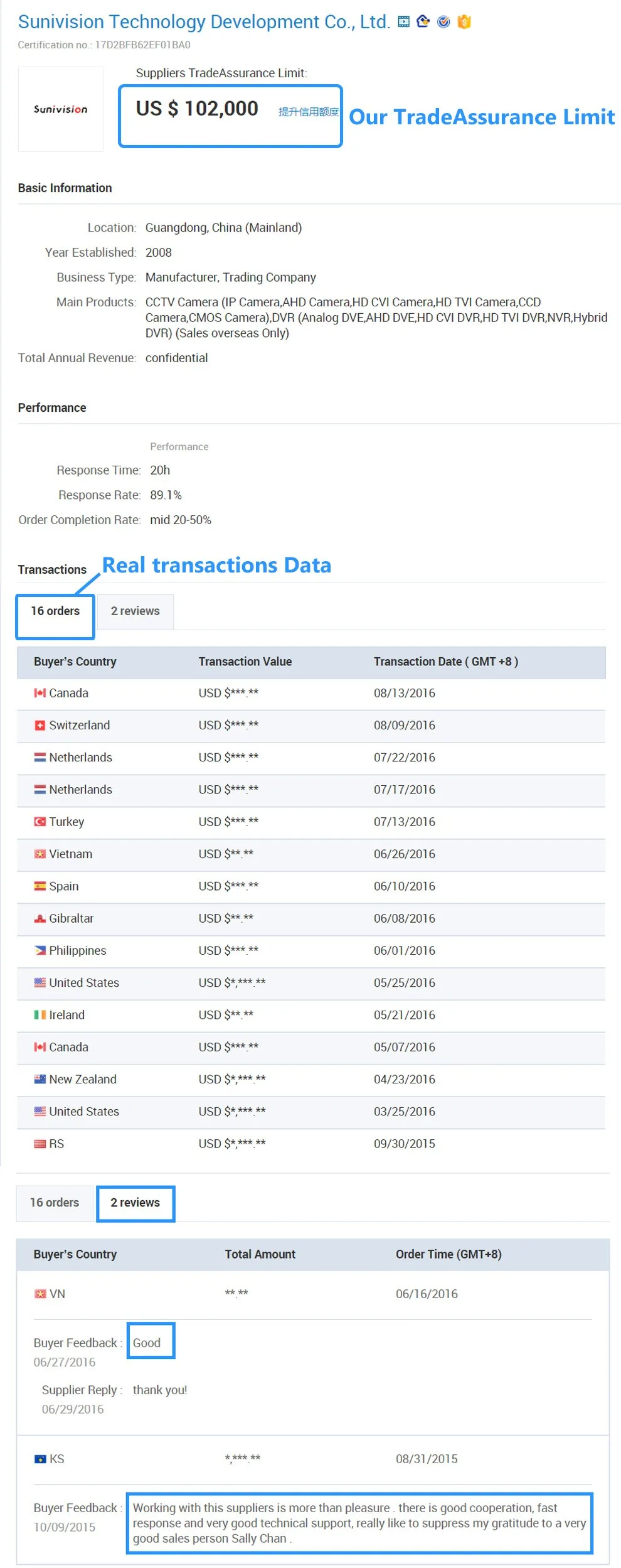
Task: Click the Spain flag icon in orders table
Action: [x=40, y=886]
